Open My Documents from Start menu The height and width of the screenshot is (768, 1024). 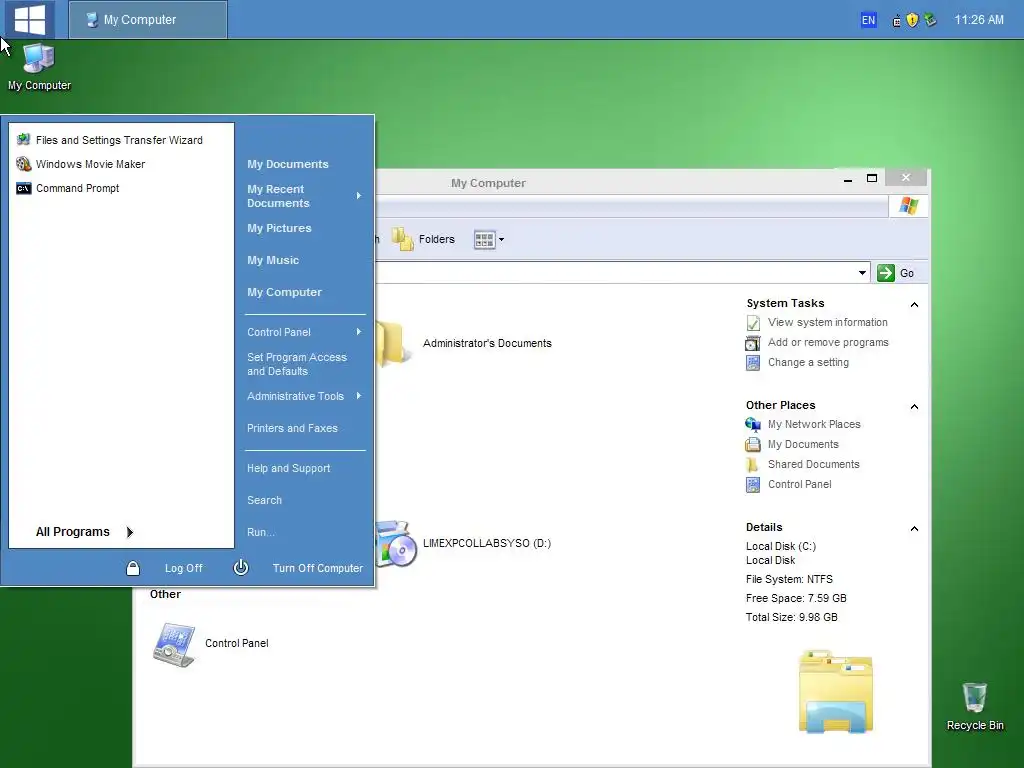288,165
